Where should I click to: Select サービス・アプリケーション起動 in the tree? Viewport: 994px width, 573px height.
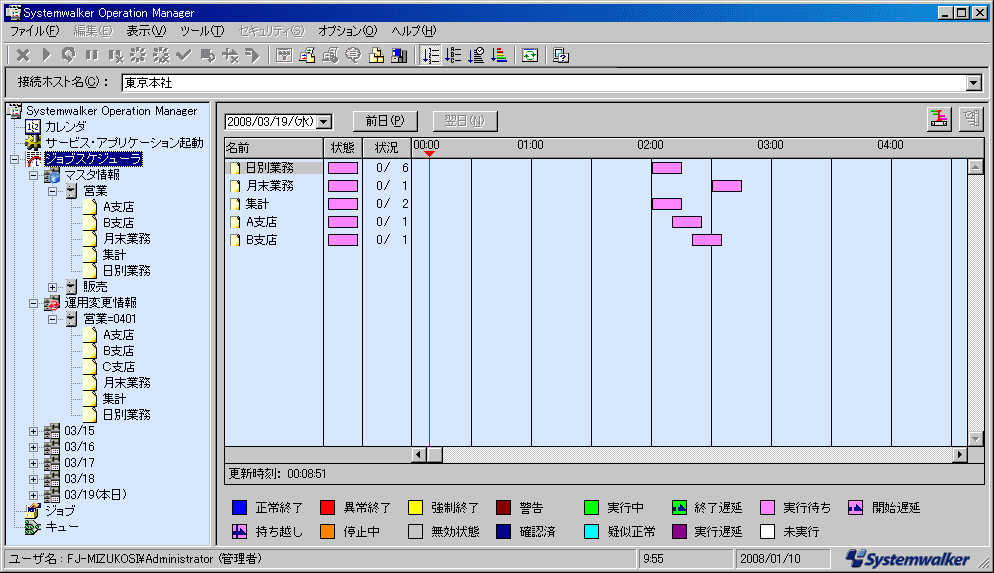(124, 143)
